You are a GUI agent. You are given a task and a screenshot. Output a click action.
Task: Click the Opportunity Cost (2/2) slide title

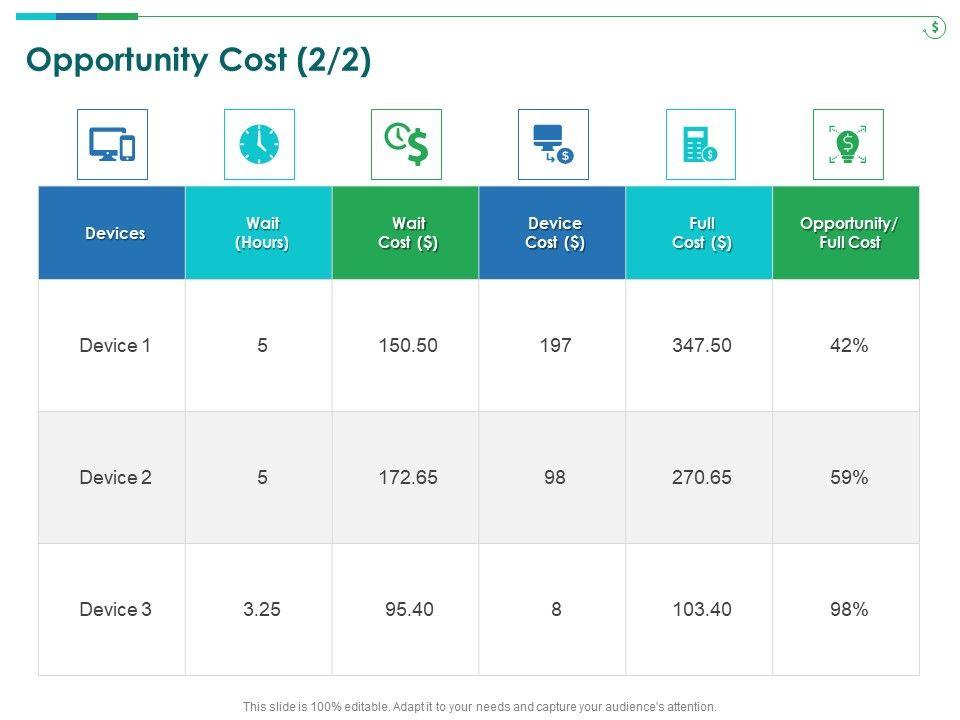point(199,61)
